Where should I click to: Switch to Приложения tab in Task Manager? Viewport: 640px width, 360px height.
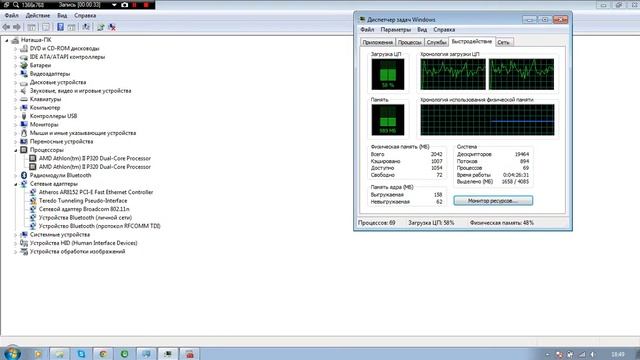pyautogui.click(x=378, y=42)
